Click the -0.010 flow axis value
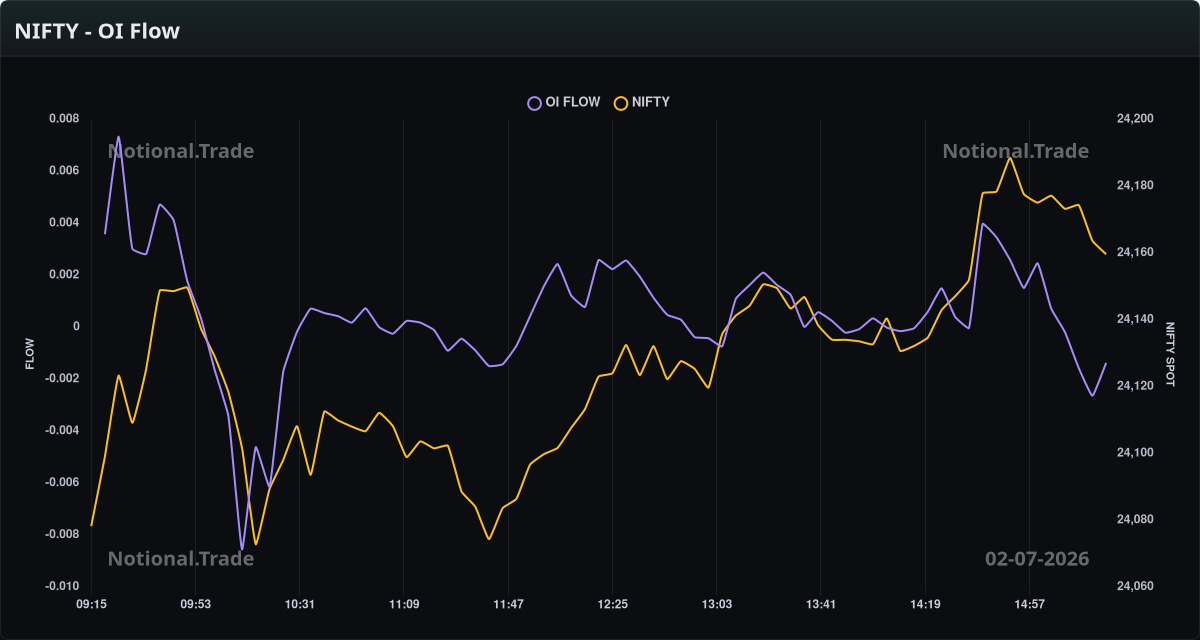This screenshot has height=640, width=1200. 62,587
